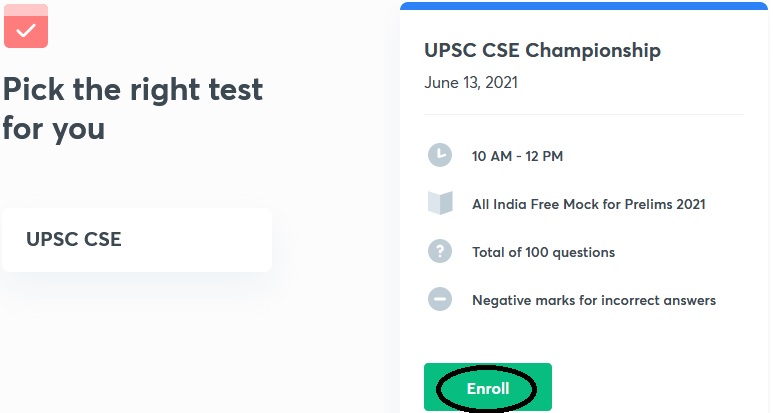This screenshot has width=773, height=413.
Task: Select the UPSC CSE exam category card
Action: (137, 240)
